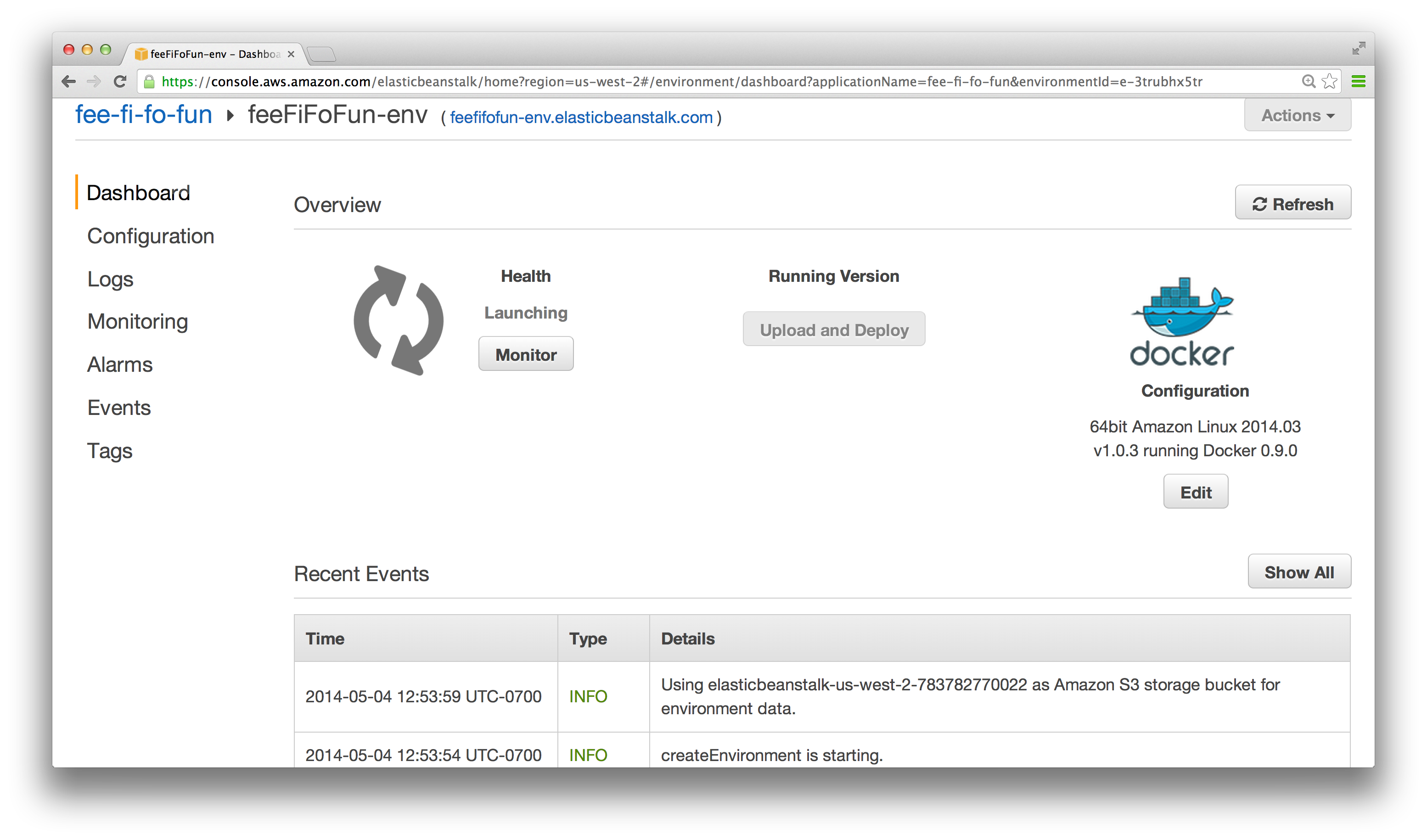Image resolution: width=1427 pixels, height=840 pixels.
Task: Open the Actions dropdown
Action: 1298,116
